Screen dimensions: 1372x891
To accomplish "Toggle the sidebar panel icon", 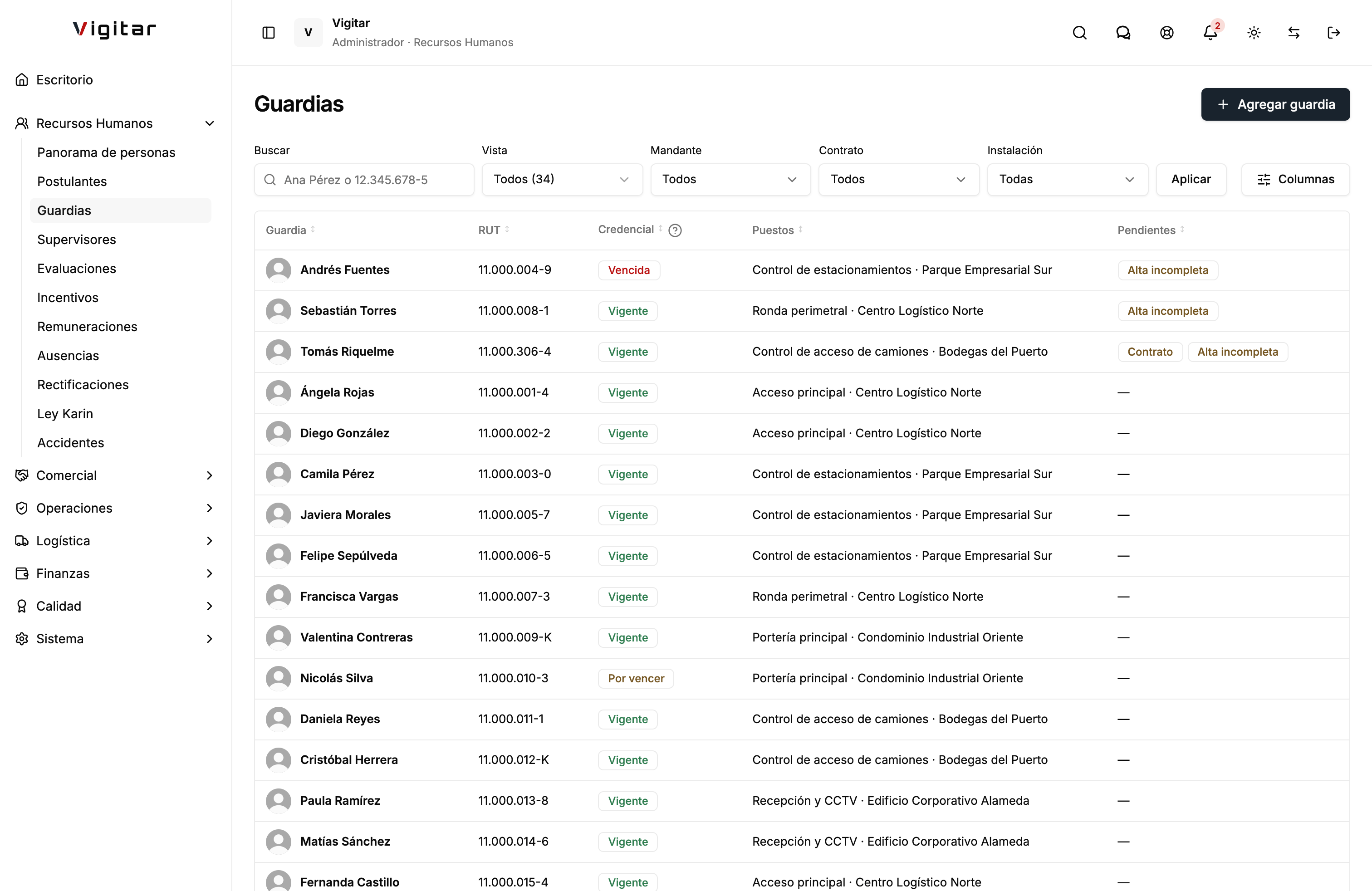I will click(269, 33).
